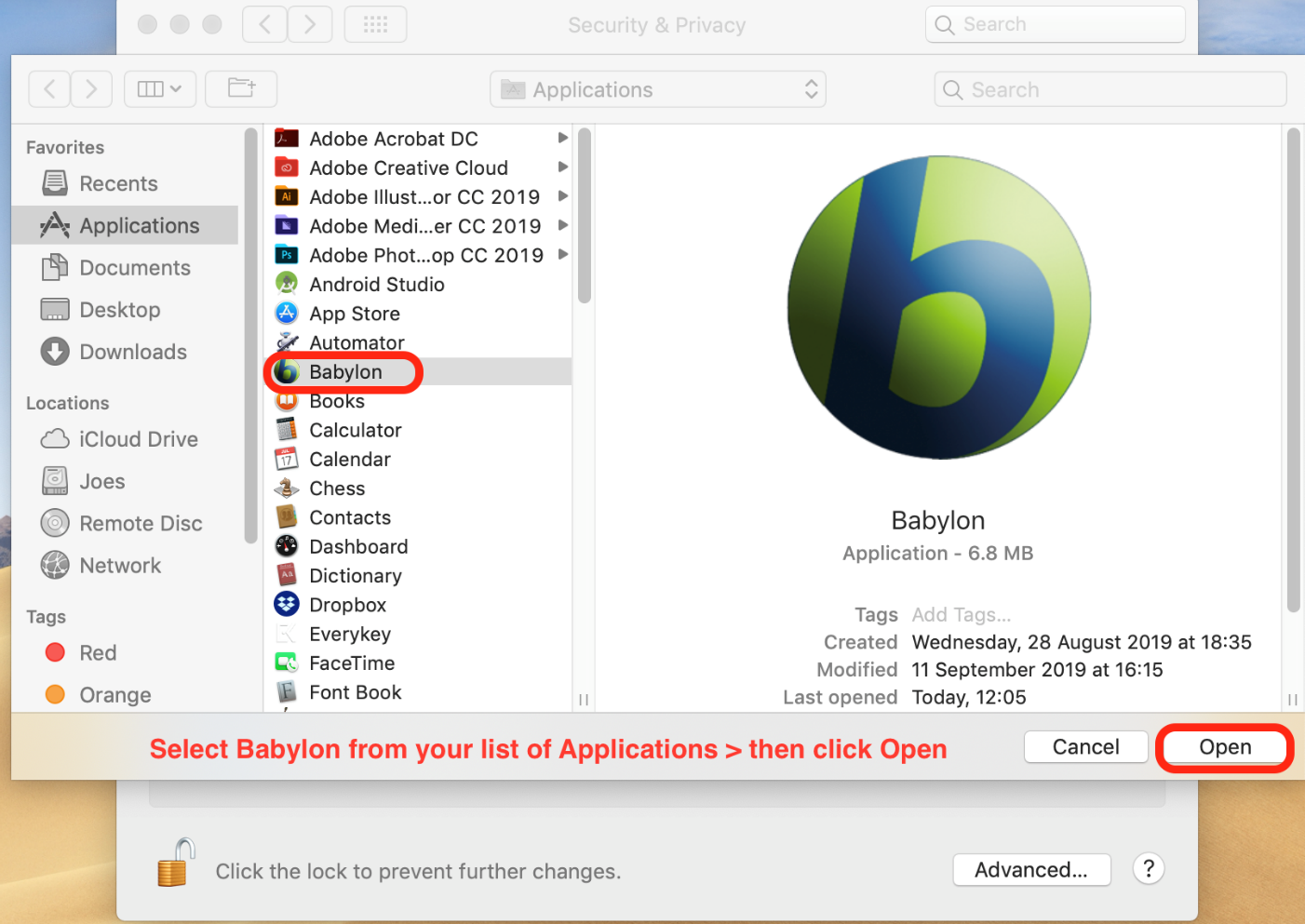The image size is (1305, 924).
Task: Click the Adobe Illustrator CC 2019 icon
Action: [287, 197]
